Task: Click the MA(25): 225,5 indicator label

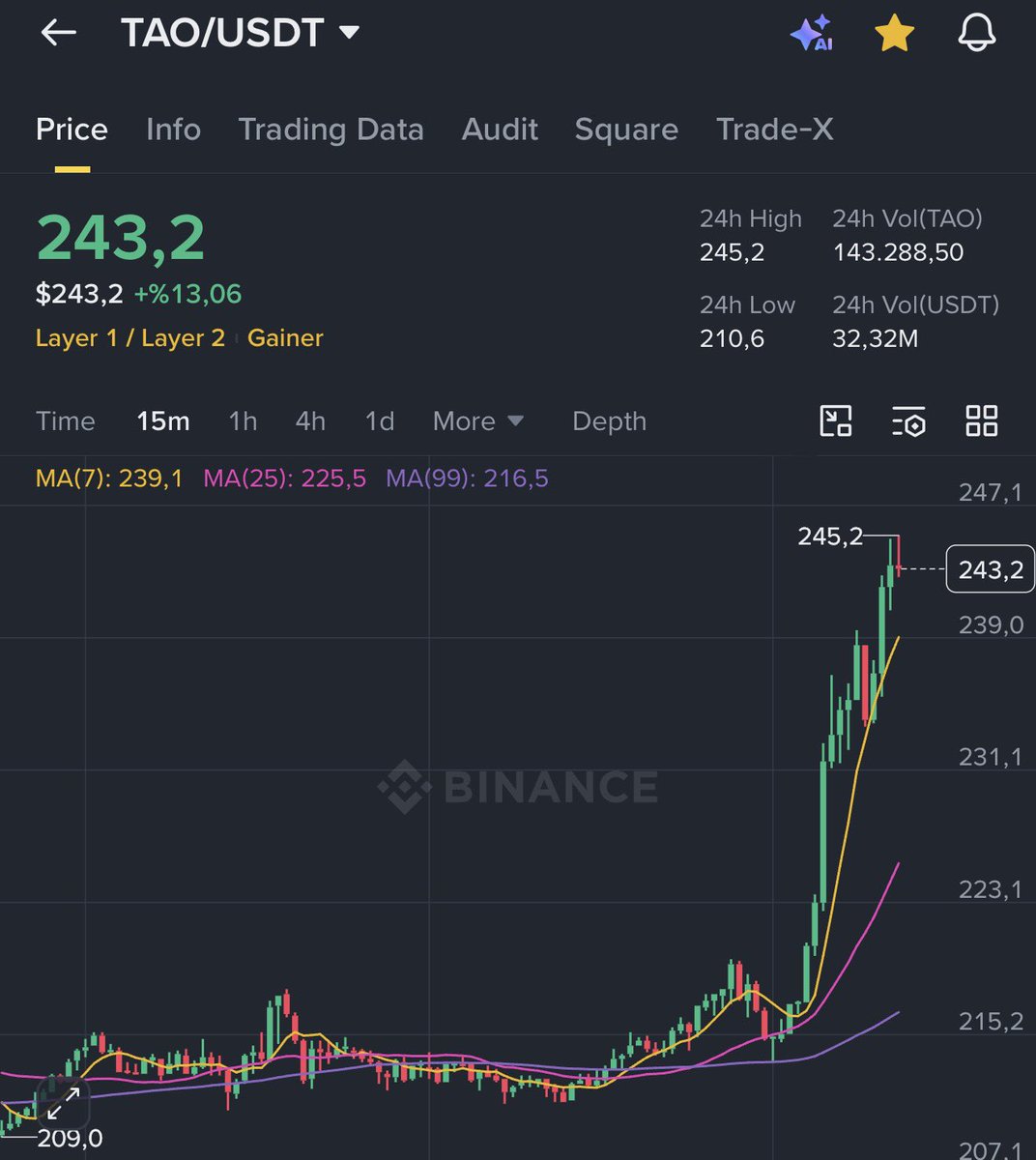Action: [x=284, y=478]
